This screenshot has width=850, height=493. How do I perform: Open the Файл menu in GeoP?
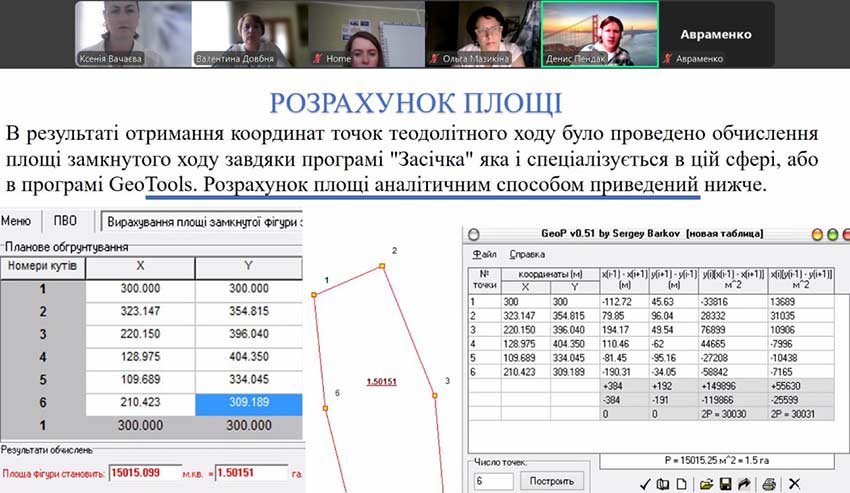point(485,254)
